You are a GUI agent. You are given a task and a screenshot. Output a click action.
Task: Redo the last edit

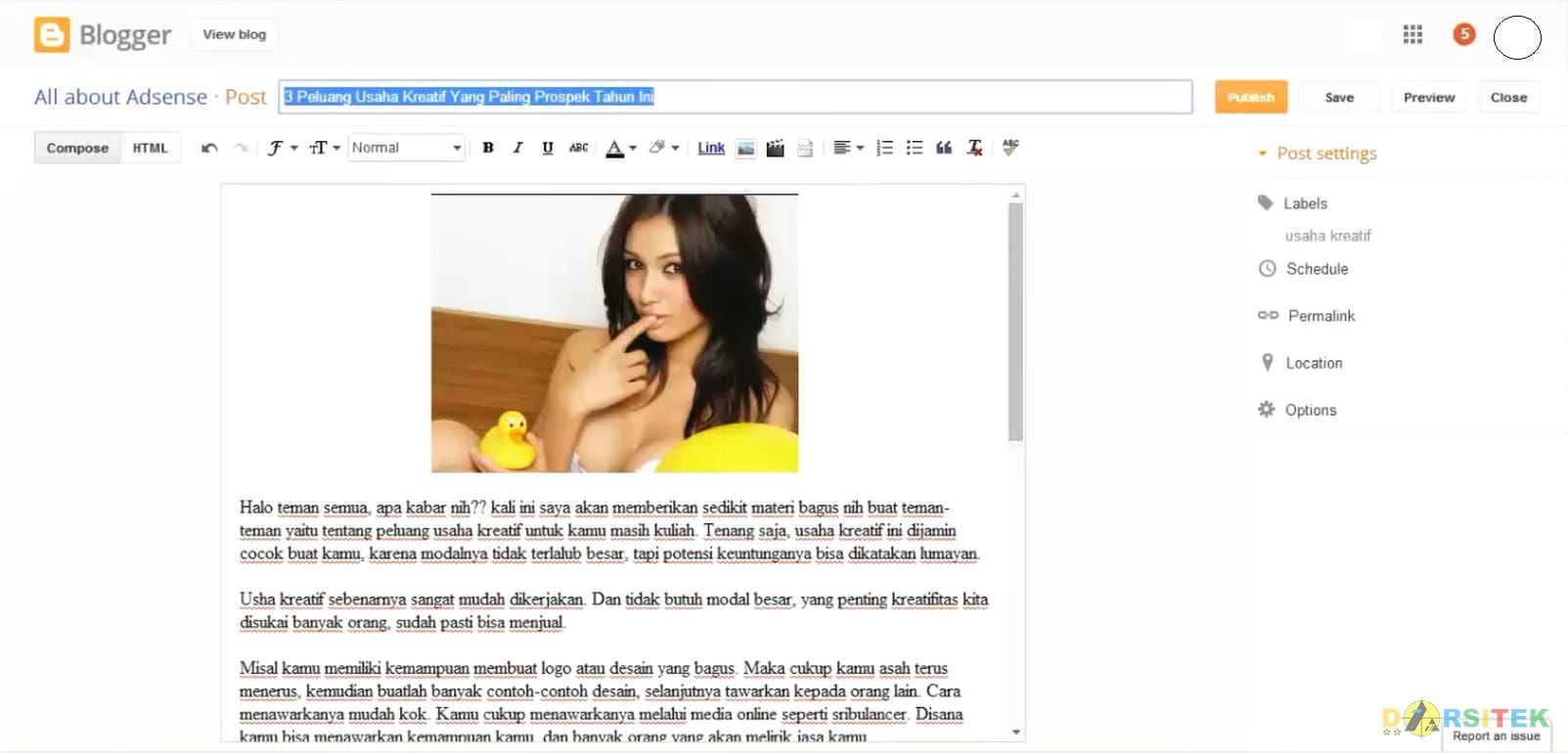pos(241,148)
